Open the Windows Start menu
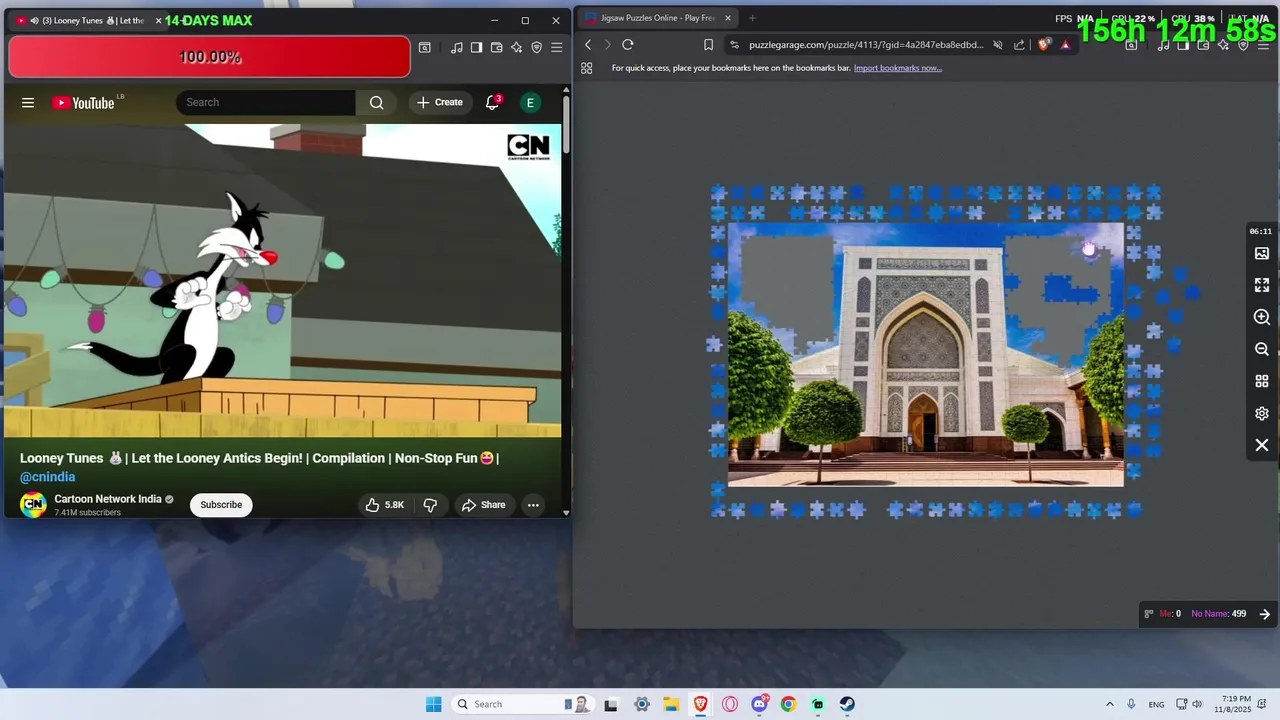The image size is (1280, 720). (x=433, y=704)
